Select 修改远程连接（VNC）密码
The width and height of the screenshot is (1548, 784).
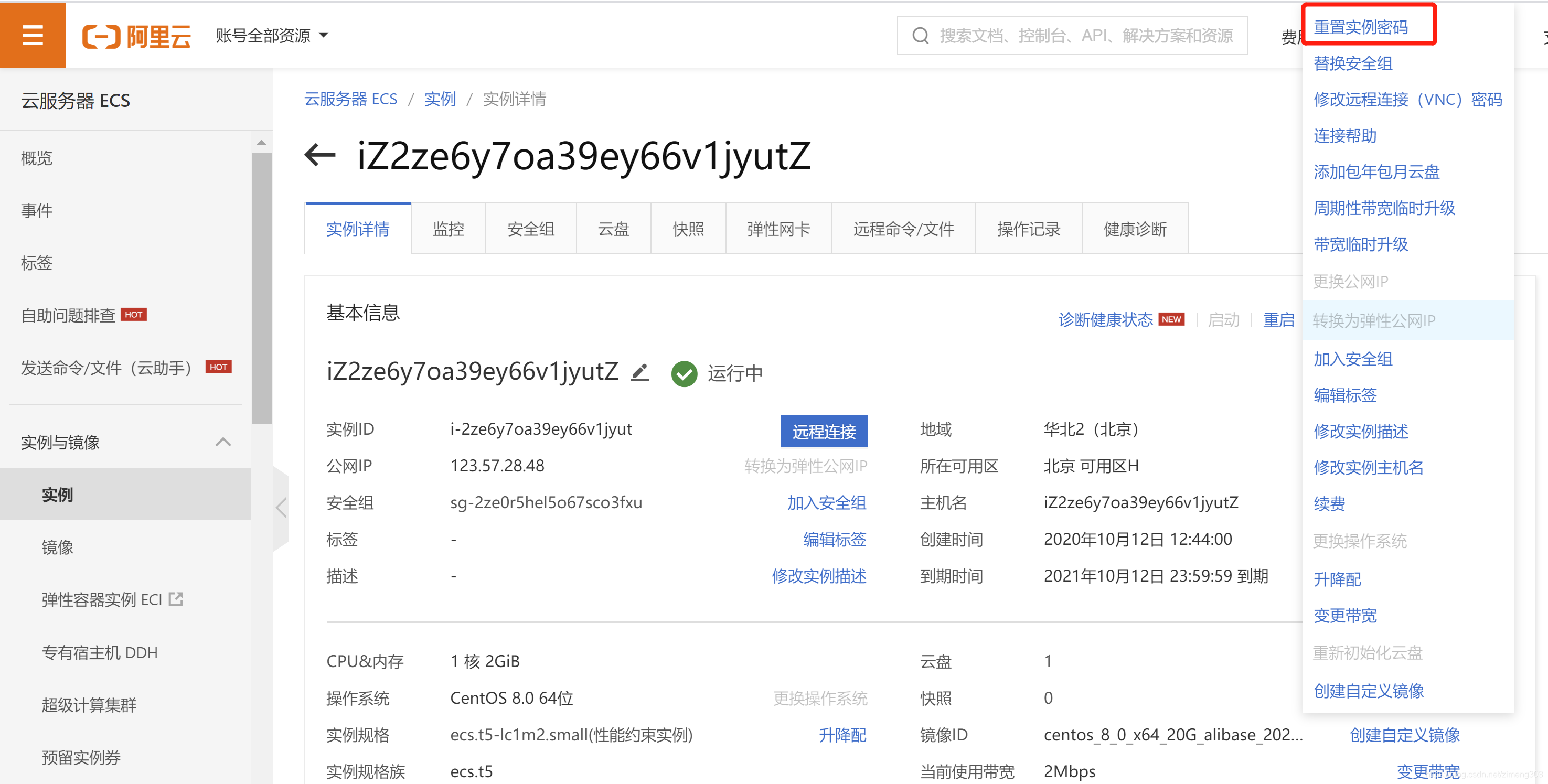pos(1407,99)
